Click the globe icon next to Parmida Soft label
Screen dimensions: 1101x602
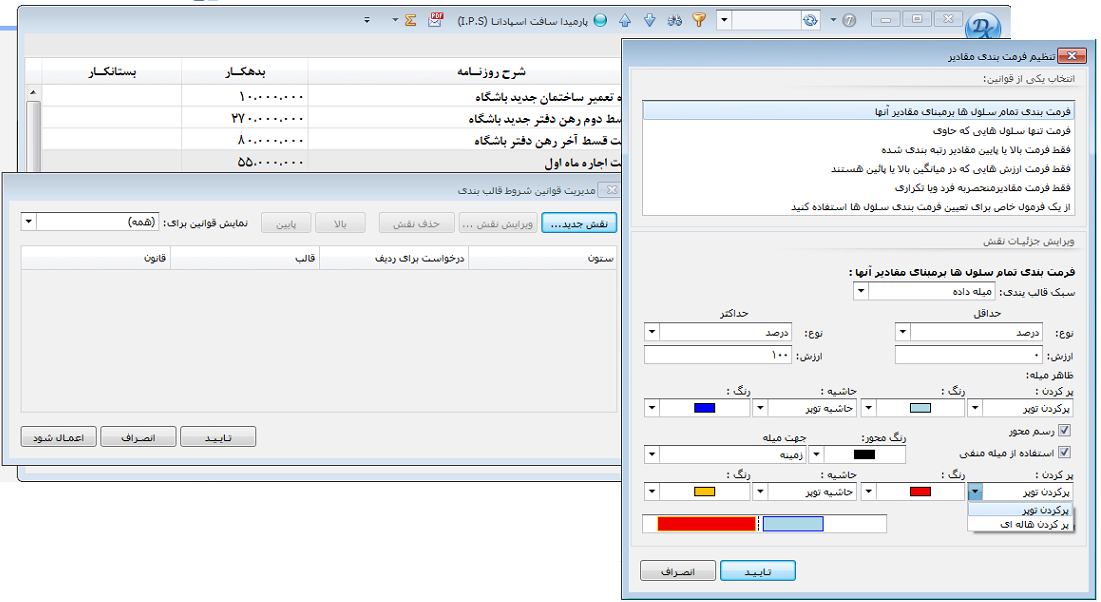tap(600, 18)
